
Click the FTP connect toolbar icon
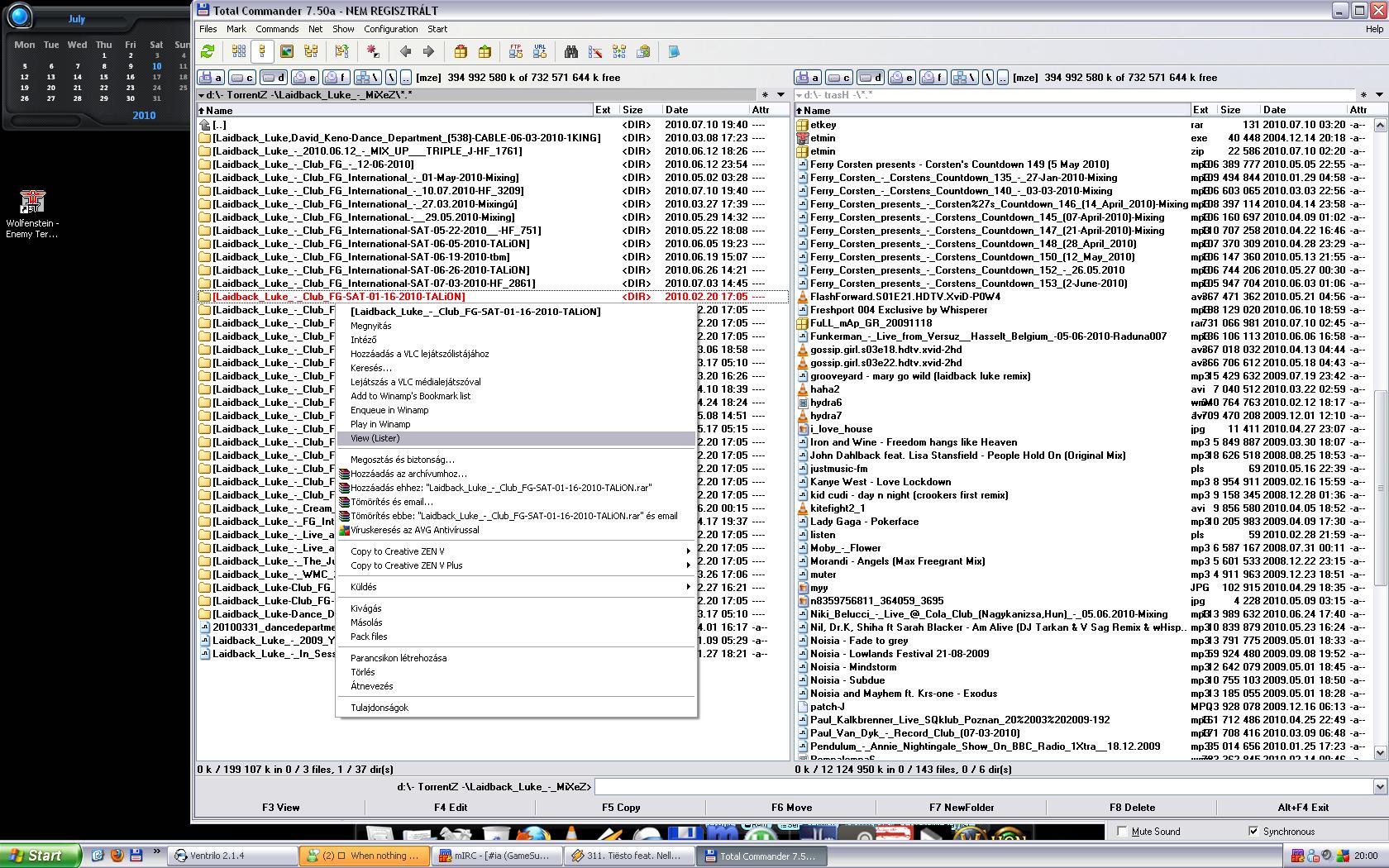click(x=516, y=52)
